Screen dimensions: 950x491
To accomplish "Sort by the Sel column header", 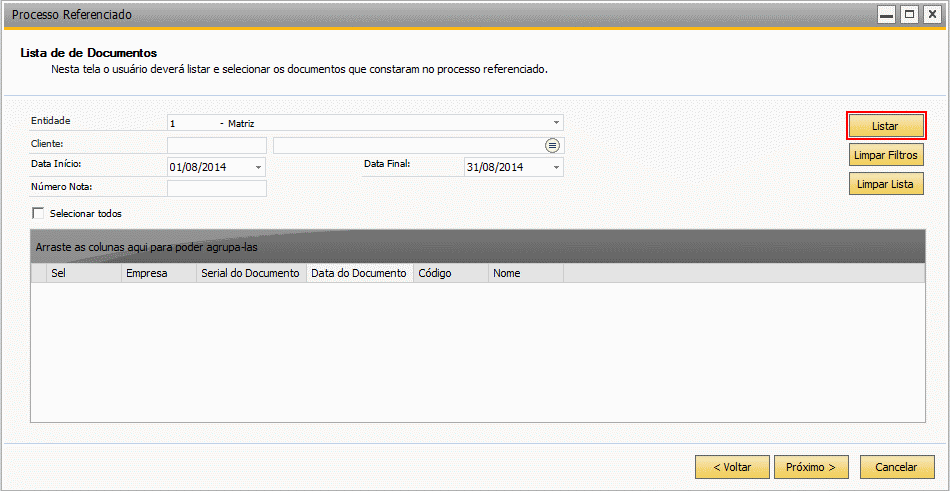I will coord(84,273).
